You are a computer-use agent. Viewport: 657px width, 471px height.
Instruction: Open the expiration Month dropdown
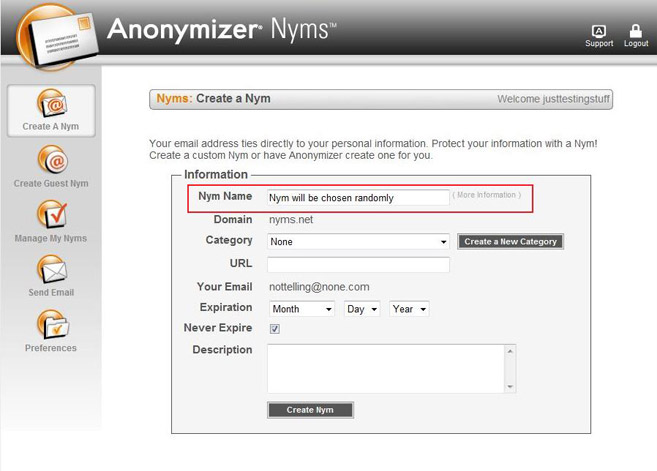tap(301, 309)
